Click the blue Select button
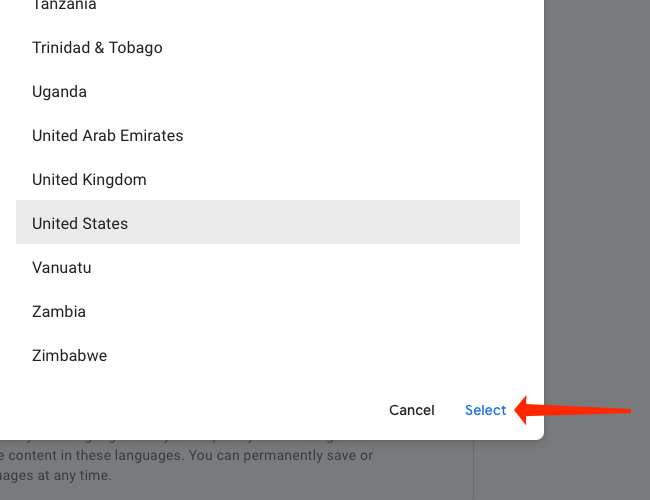 [x=486, y=410]
